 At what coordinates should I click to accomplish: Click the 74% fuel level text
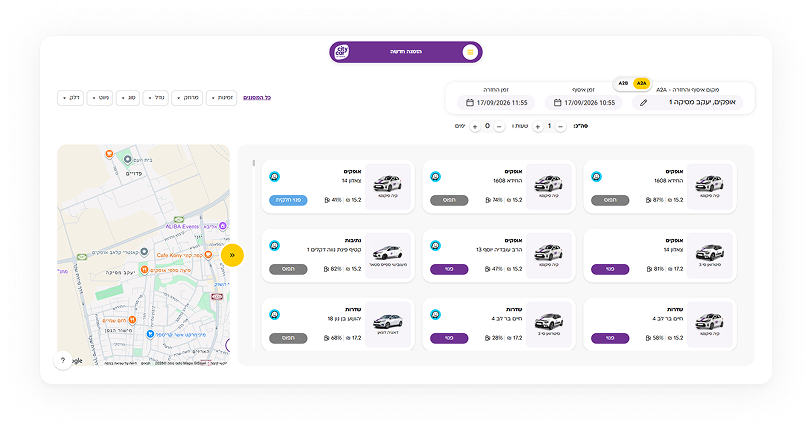point(498,200)
